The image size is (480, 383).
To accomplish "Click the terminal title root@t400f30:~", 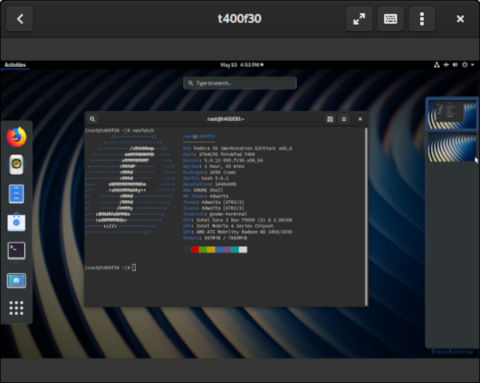I will pos(226,119).
